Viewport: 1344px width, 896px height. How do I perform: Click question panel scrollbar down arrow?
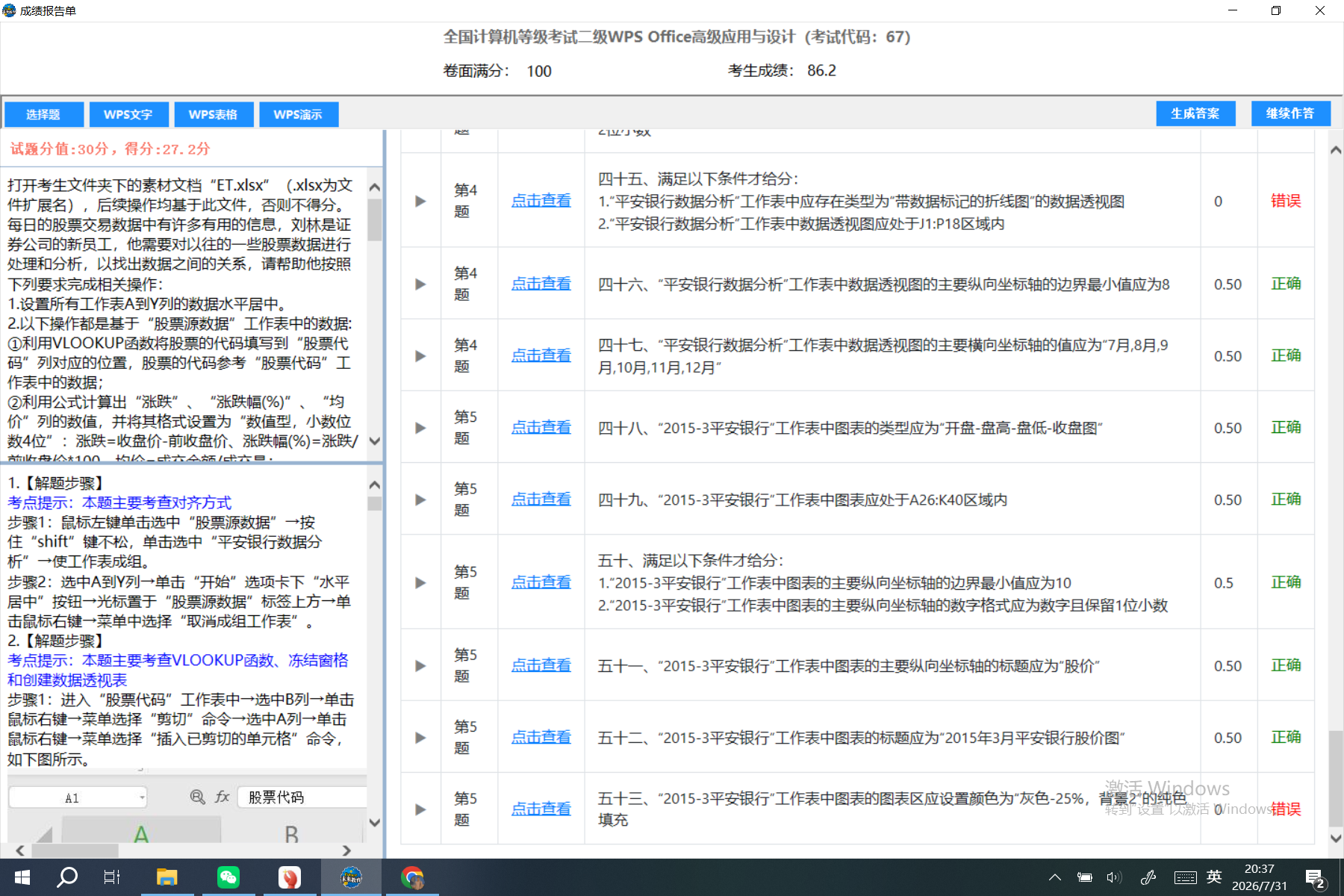[x=375, y=441]
